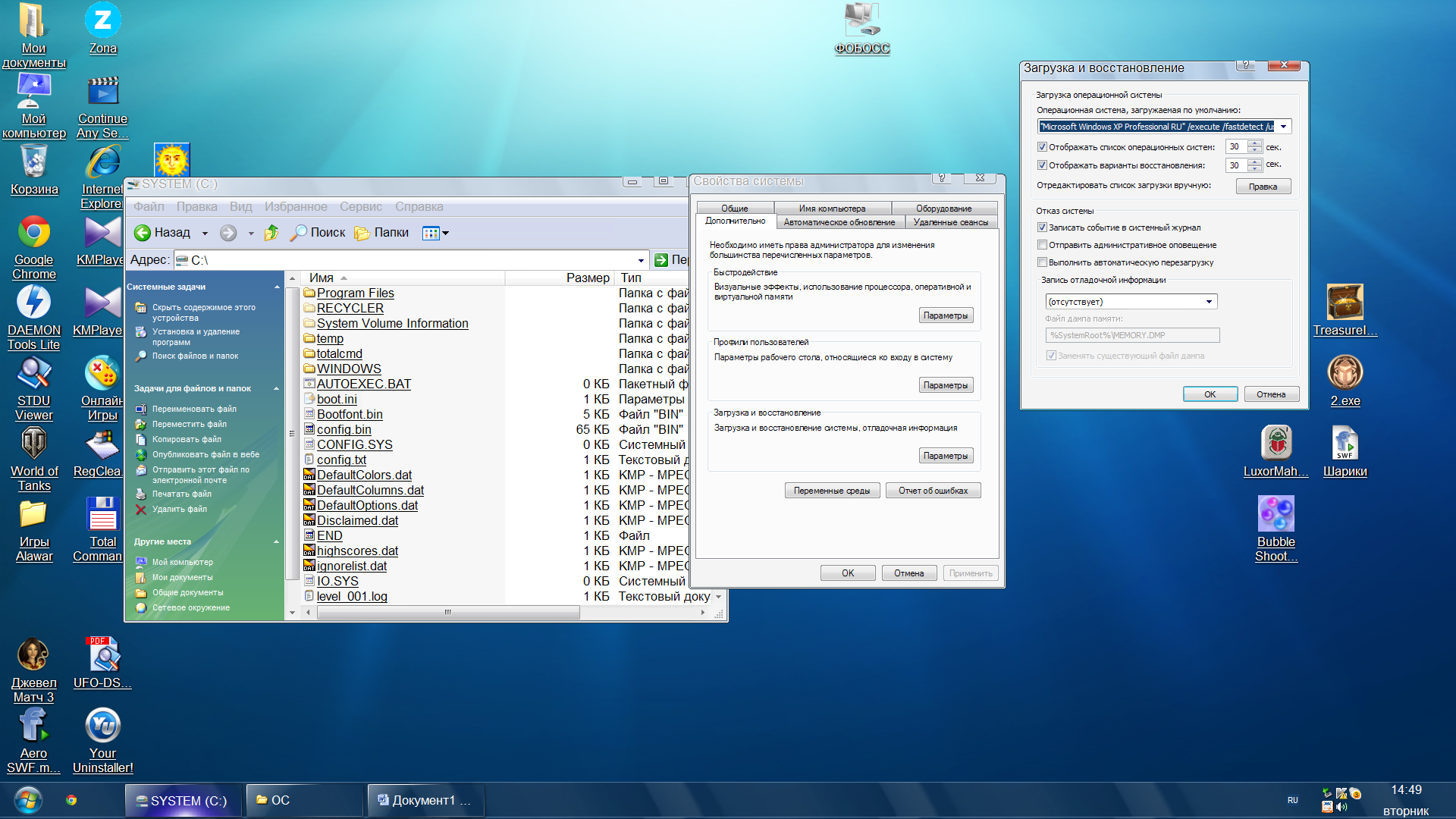Viewport: 1456px width, 819px height.
Task: Click the Up folder toolbar icon
Action: coord(271,233)
